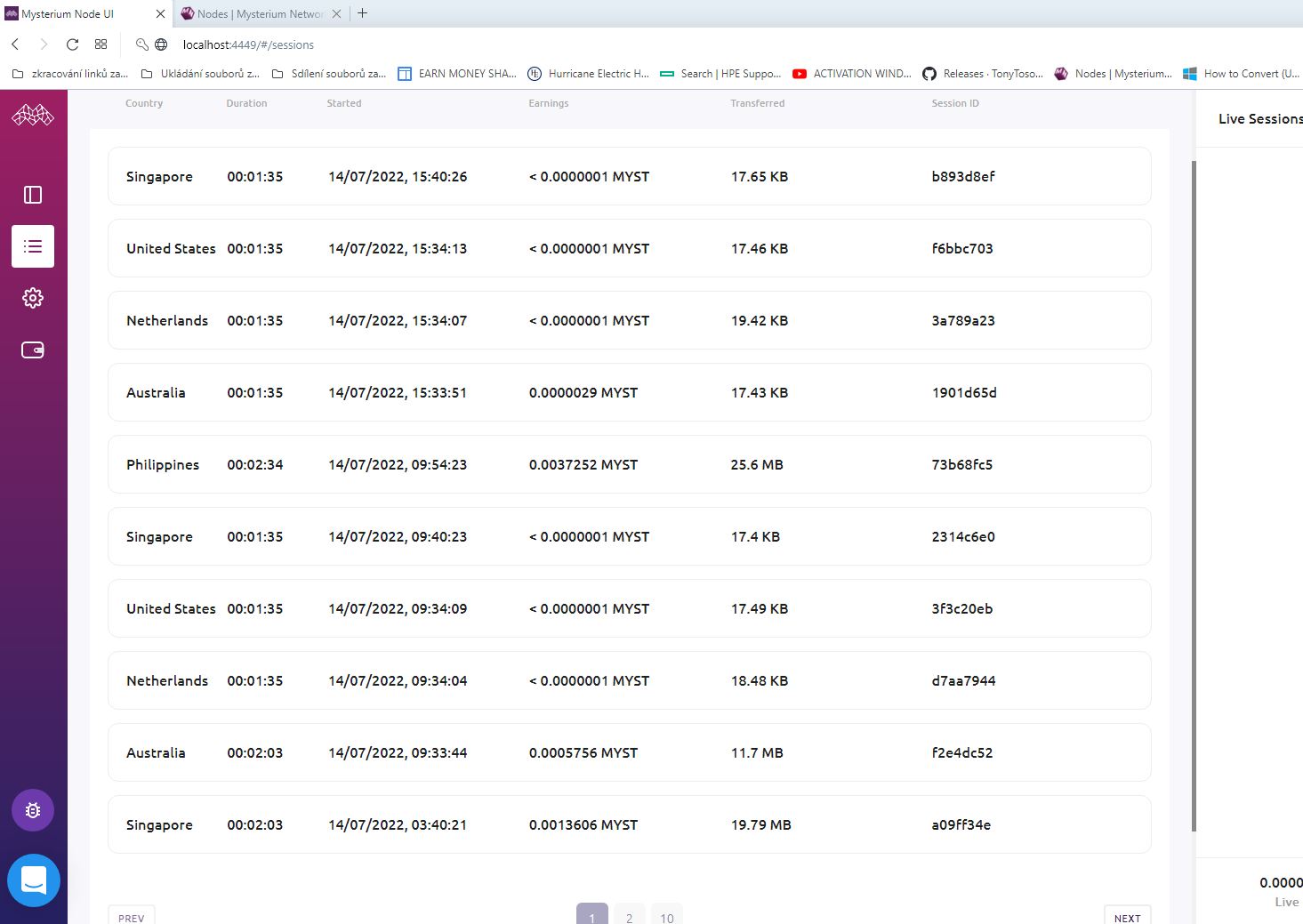Image resolution: width=1303 pixels, height=924 pixels.
Task: Click the search magnifier icon in the address bar
Action: pyautogui.click(x=141, y=44)
